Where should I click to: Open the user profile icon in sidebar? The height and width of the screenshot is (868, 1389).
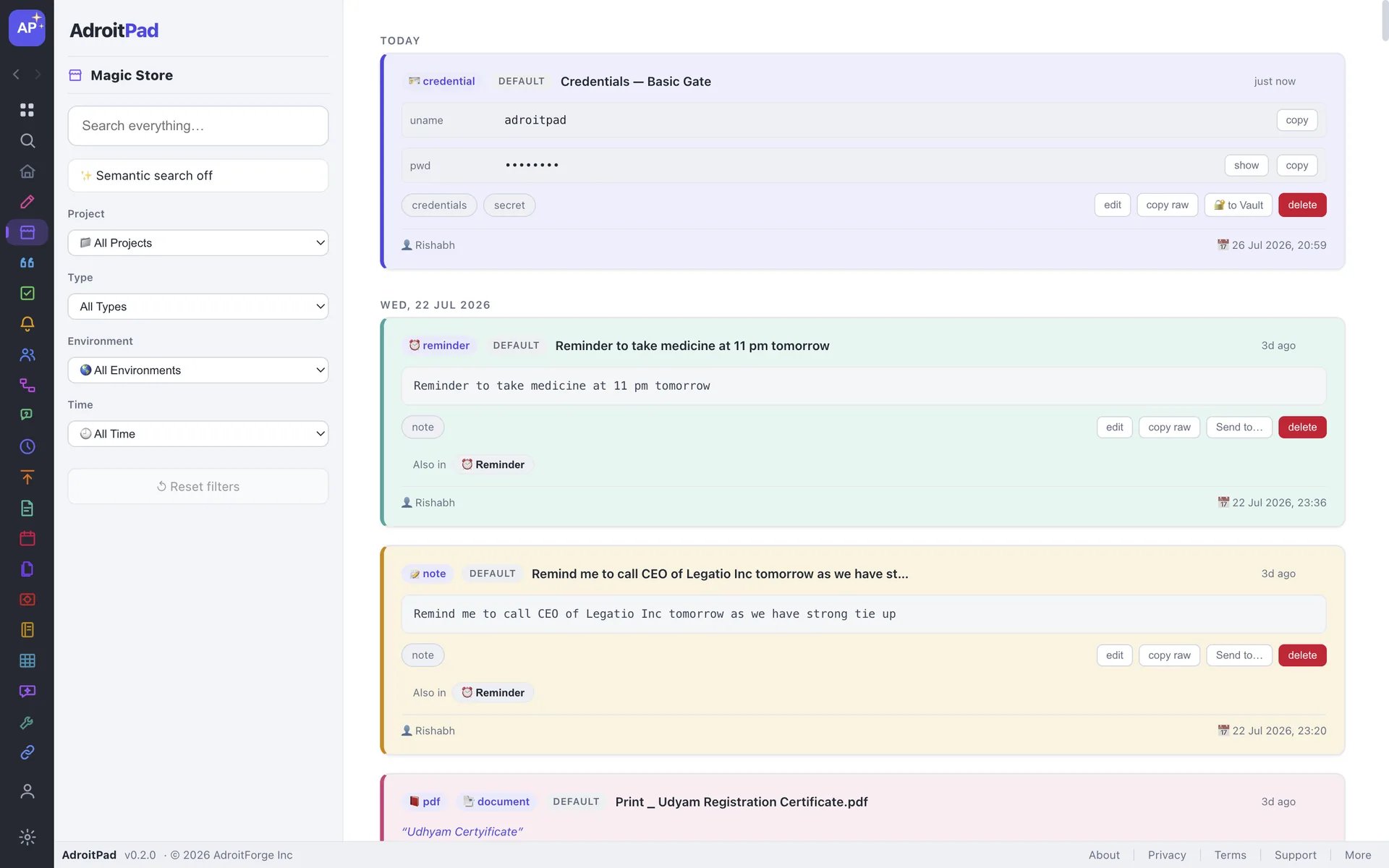point(27,791)
